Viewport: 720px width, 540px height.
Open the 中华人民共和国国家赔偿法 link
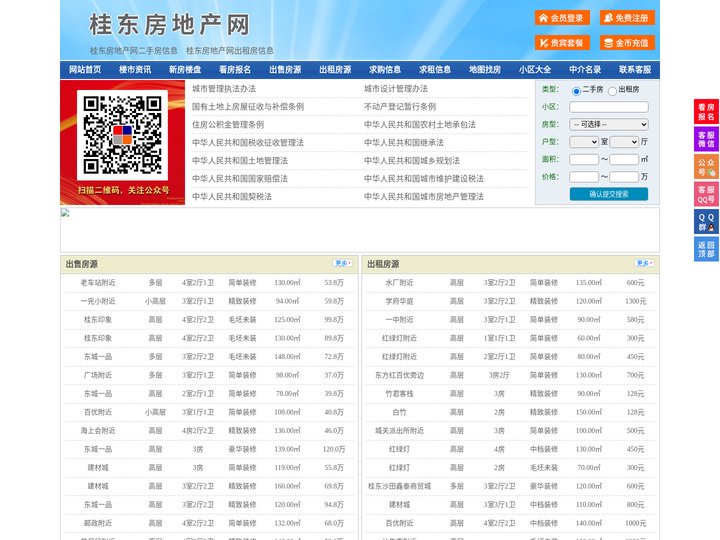pyautogui.click(x=240, y=179)
